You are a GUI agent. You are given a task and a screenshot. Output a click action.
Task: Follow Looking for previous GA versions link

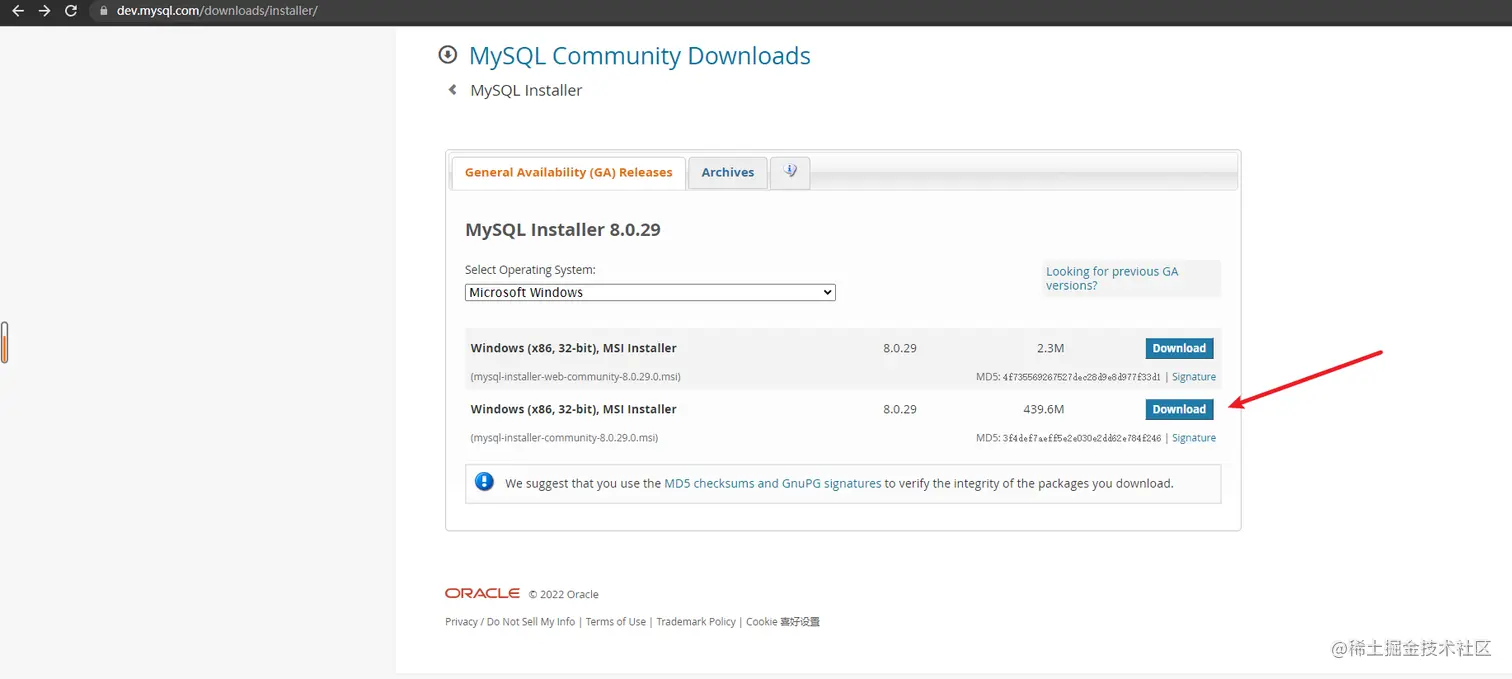(x=1112, y=278)
